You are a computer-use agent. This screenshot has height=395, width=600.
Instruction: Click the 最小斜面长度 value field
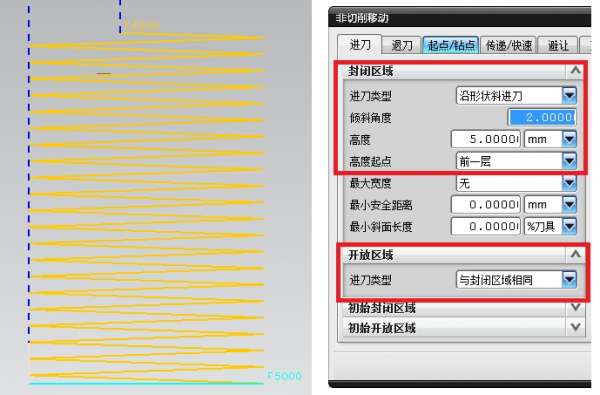pyautogui.click(x=486, y=226)
